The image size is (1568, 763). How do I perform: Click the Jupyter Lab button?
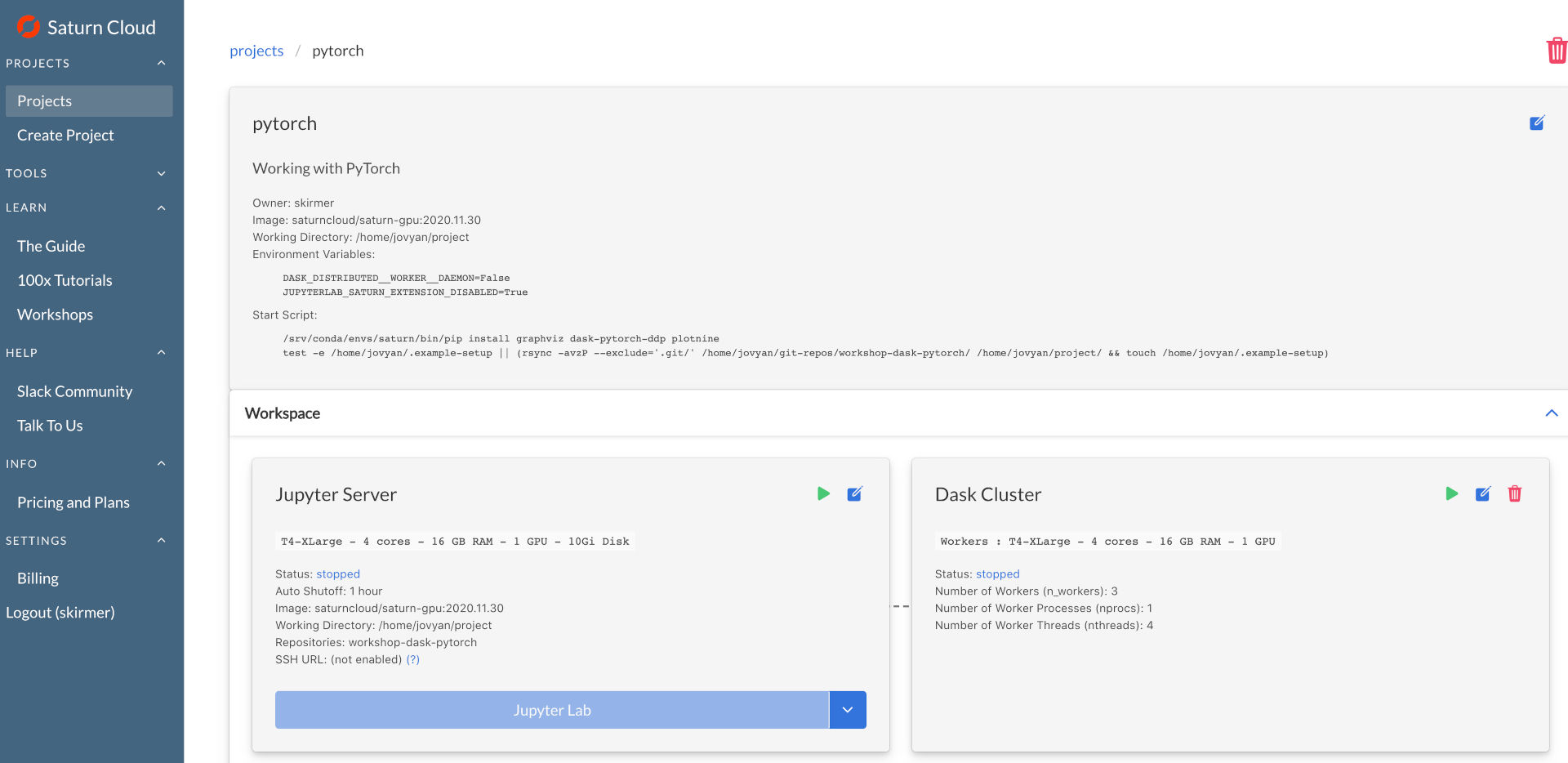point(552,710)
